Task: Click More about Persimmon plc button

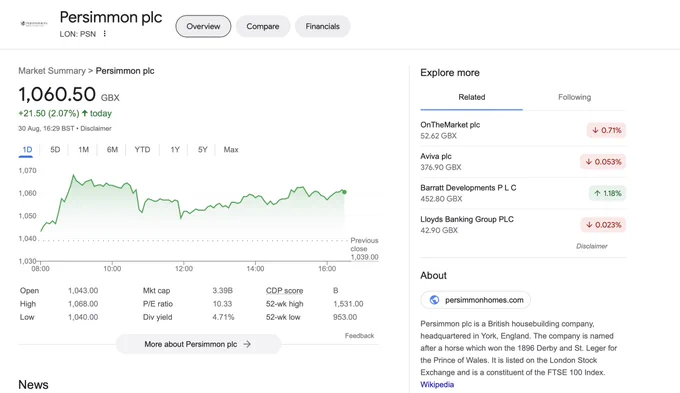Action: click(198, 344)
